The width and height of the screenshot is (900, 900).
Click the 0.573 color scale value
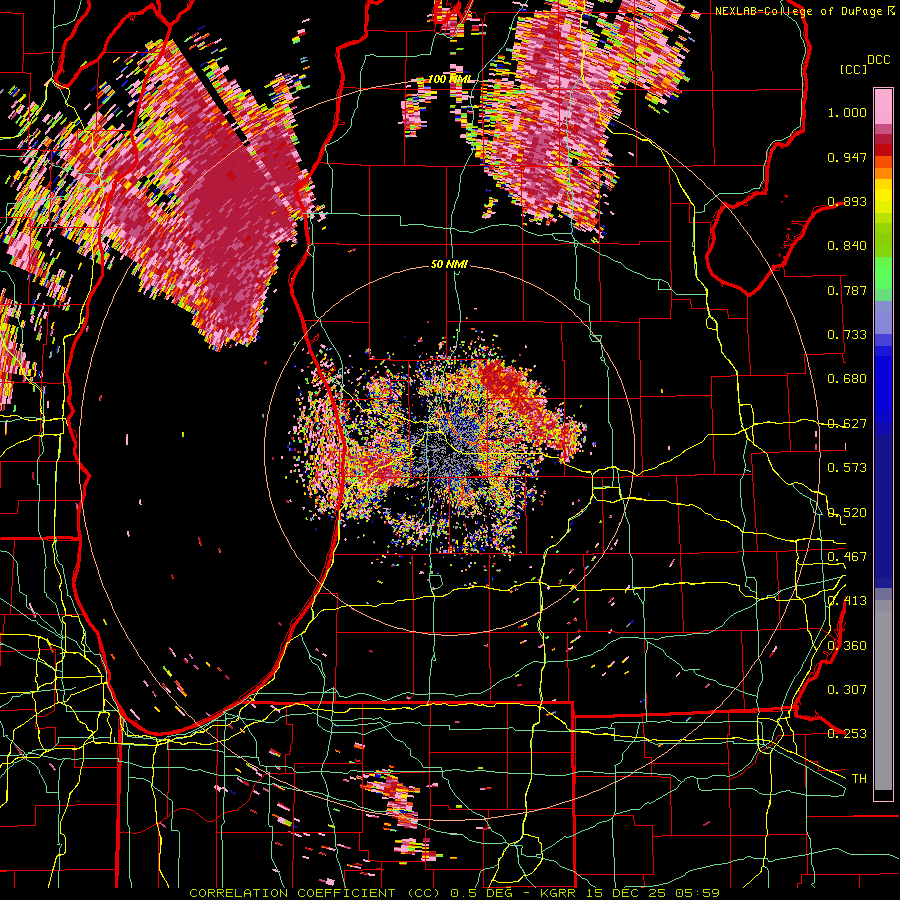847,468
